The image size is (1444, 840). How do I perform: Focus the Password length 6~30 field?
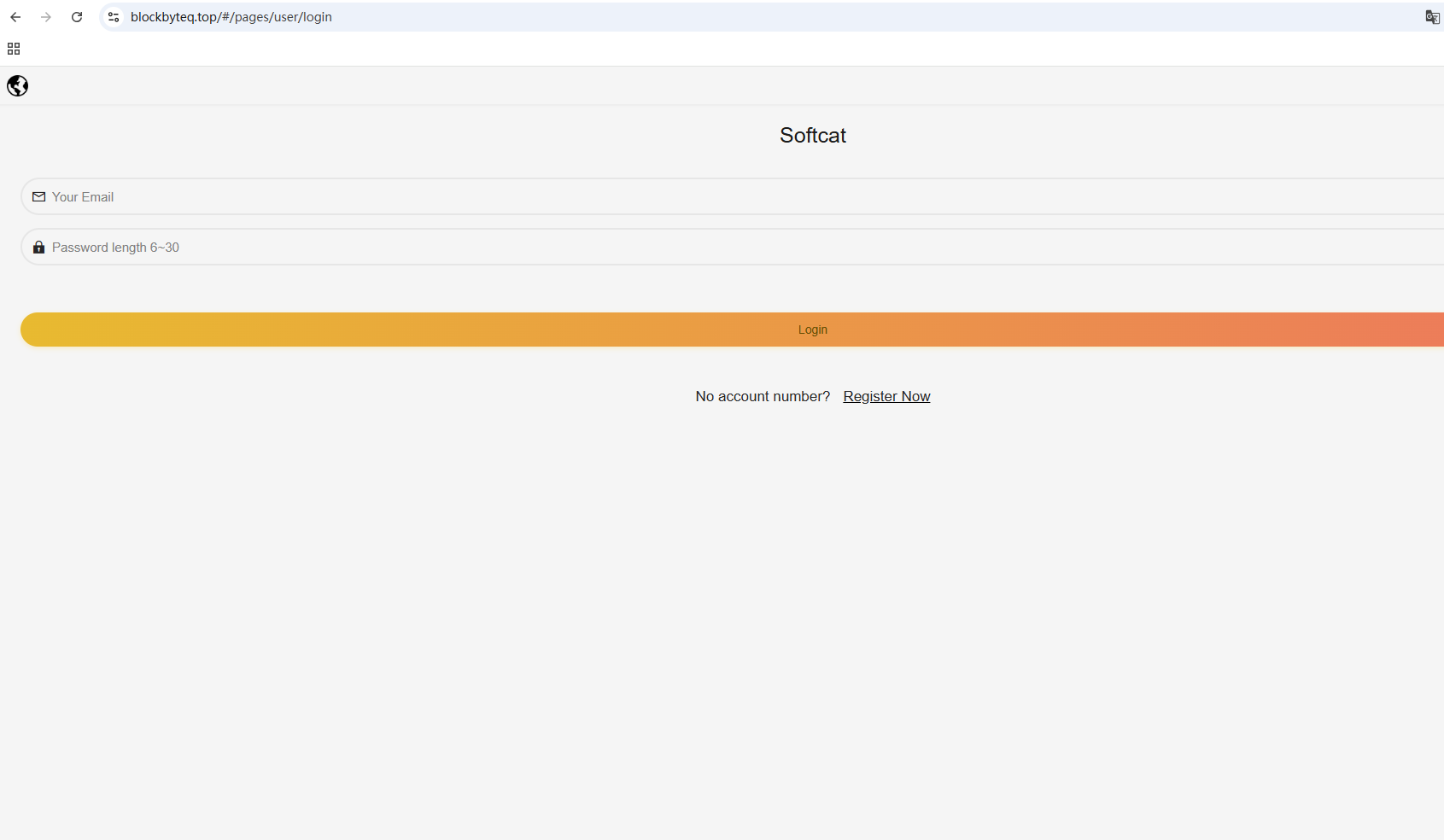[732, 248]
